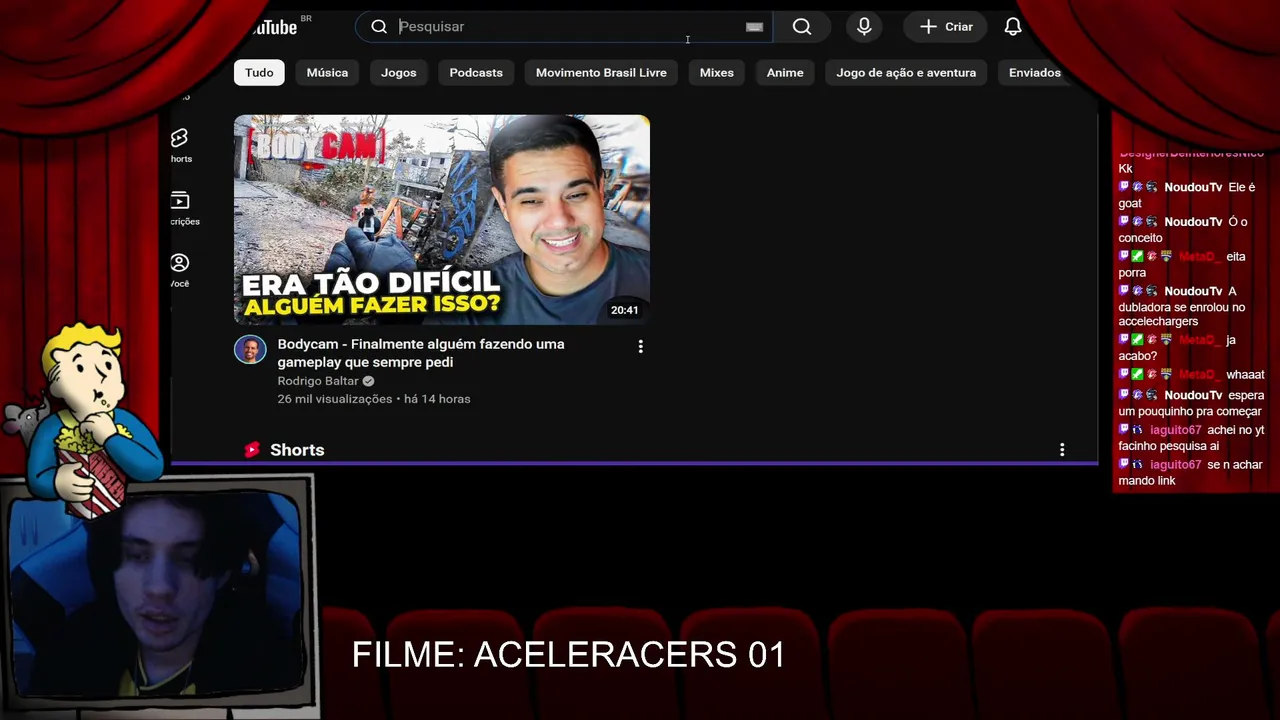This screenshot has width=1280, height=720.
Task: Open the notifications bell
Action: pos(1013,27)
